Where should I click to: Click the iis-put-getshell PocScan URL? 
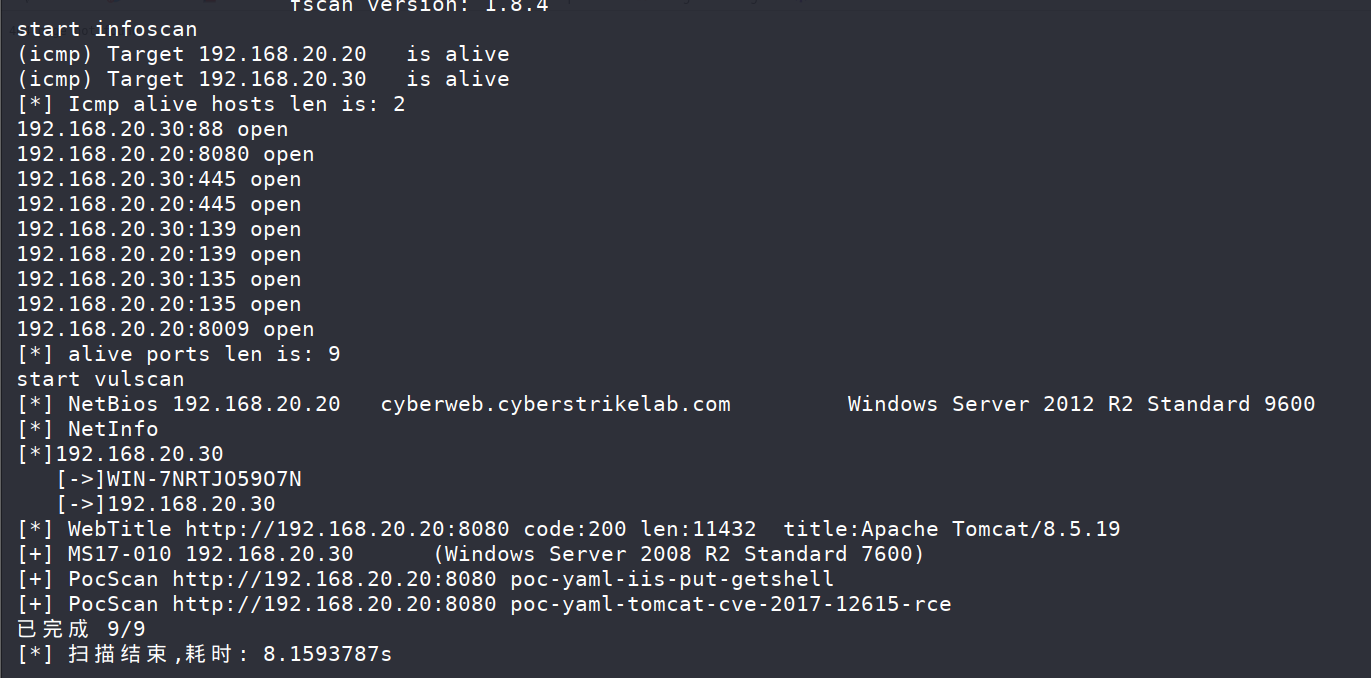[x=334, y=579]
